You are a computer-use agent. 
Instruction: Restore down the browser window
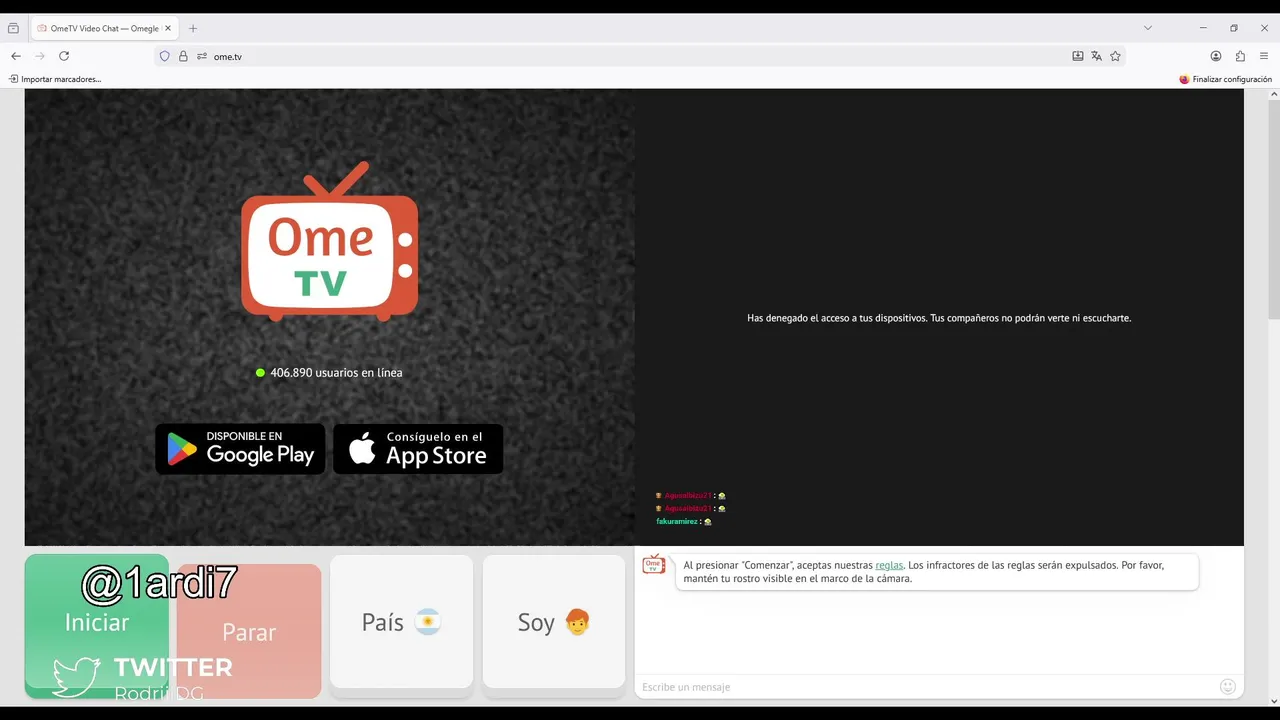click(1234, 28)
